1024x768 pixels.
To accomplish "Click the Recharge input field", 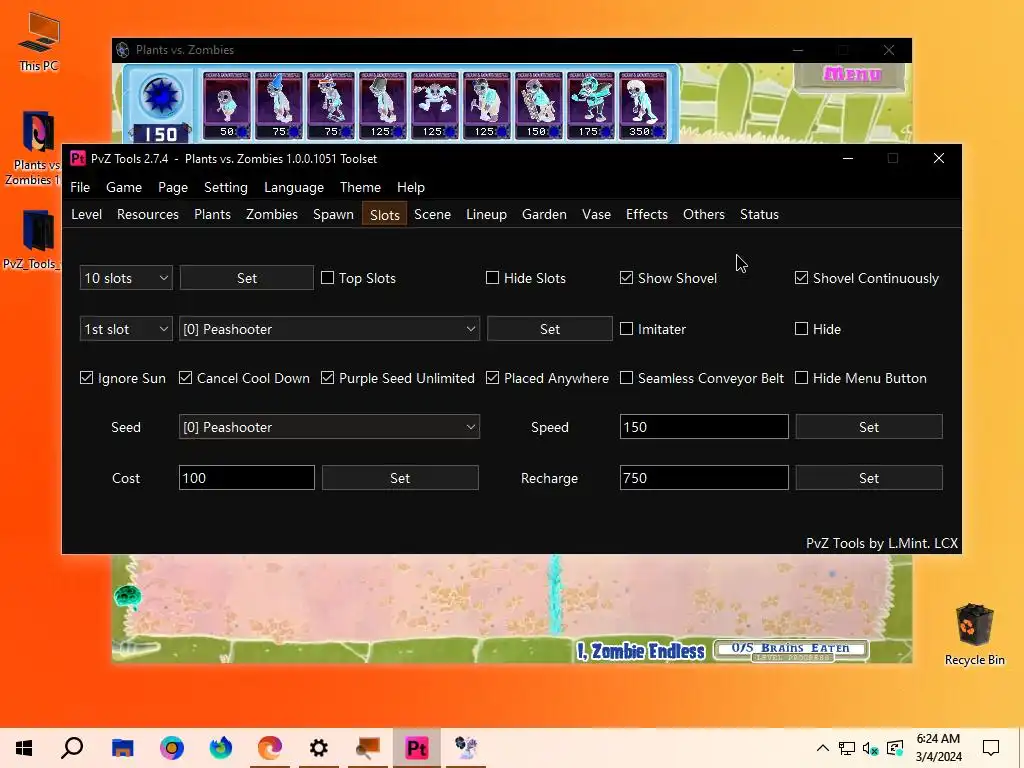I will (x=704, y=477).
